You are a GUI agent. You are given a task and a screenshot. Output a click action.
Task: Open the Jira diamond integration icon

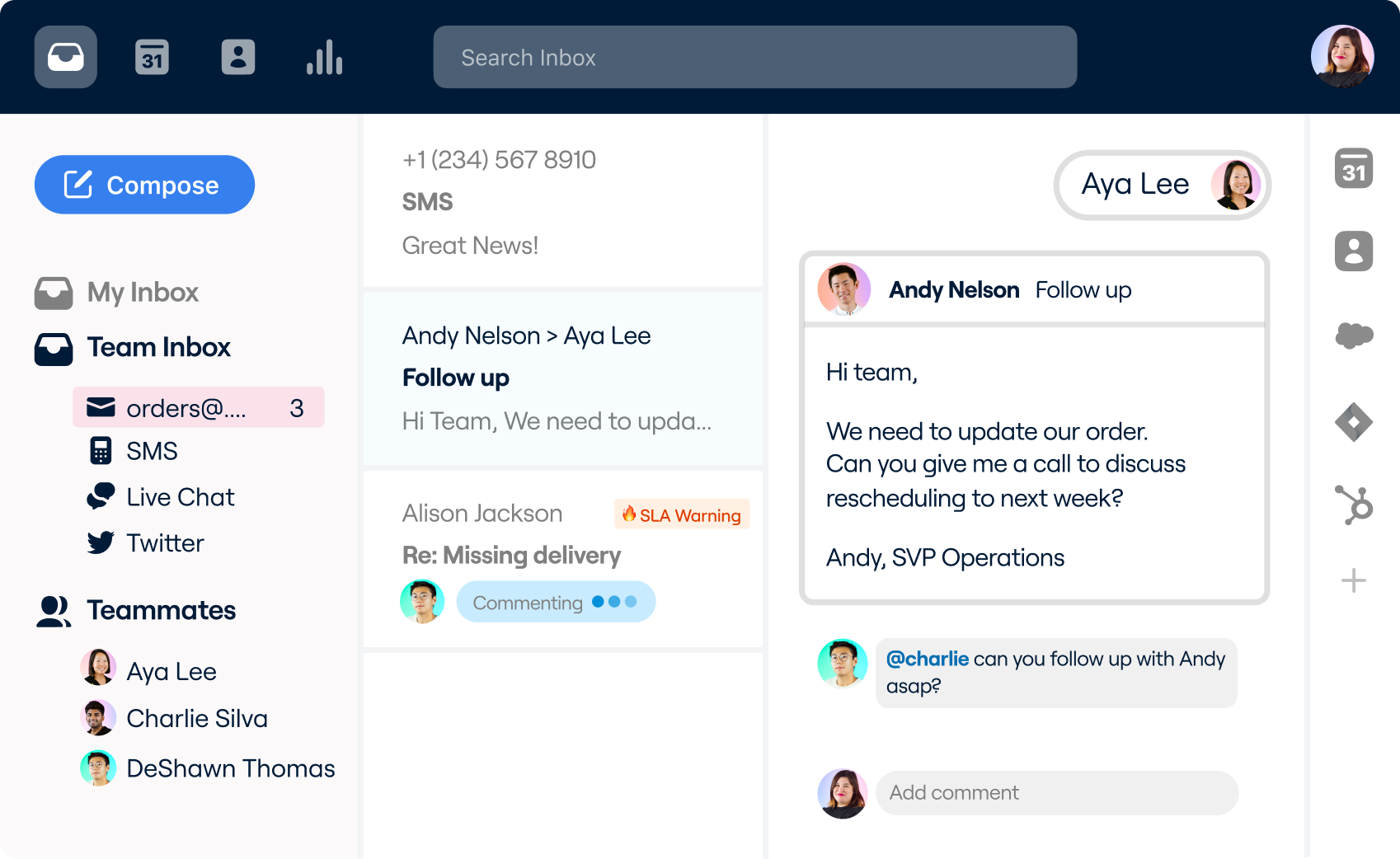click(1354, 422)
